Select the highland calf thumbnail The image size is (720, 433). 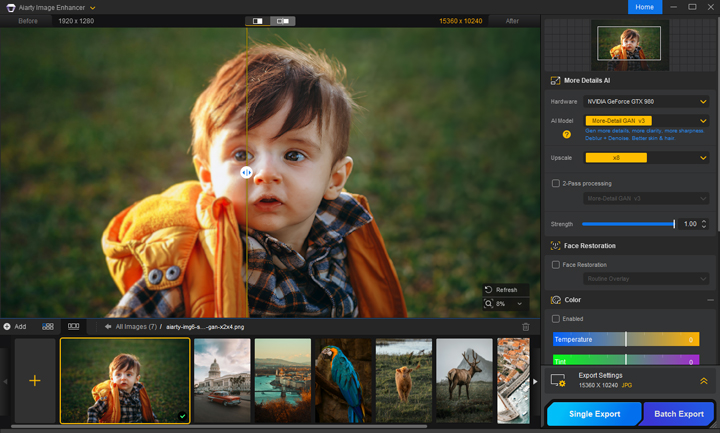click(x=404, y=380)
